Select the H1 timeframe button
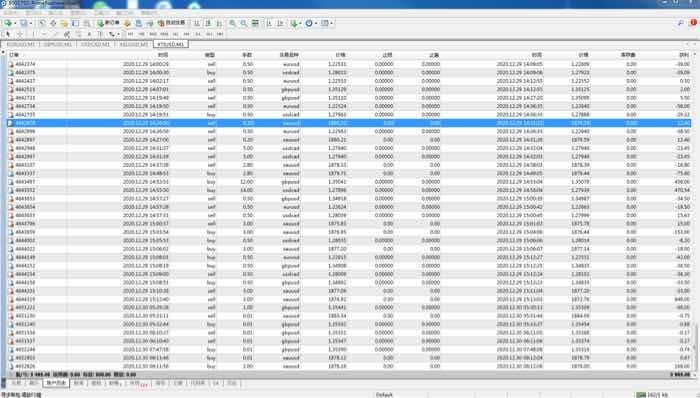This screenshot has height=398, width=700. (175, 34)
